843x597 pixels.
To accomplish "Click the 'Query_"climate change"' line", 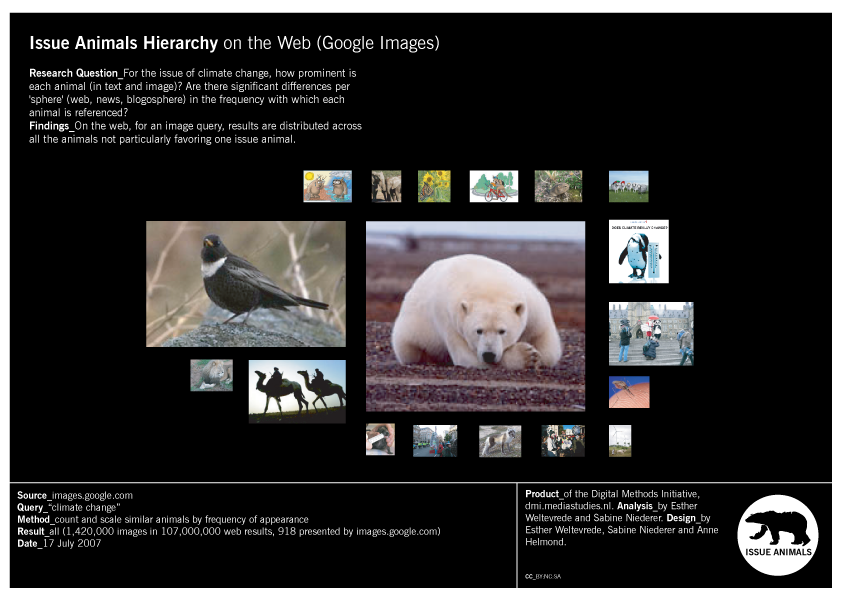I will (69, 507).
